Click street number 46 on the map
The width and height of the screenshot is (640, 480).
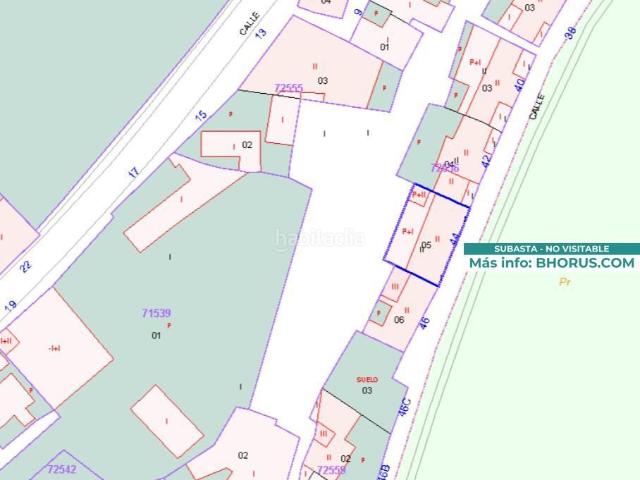424,322
